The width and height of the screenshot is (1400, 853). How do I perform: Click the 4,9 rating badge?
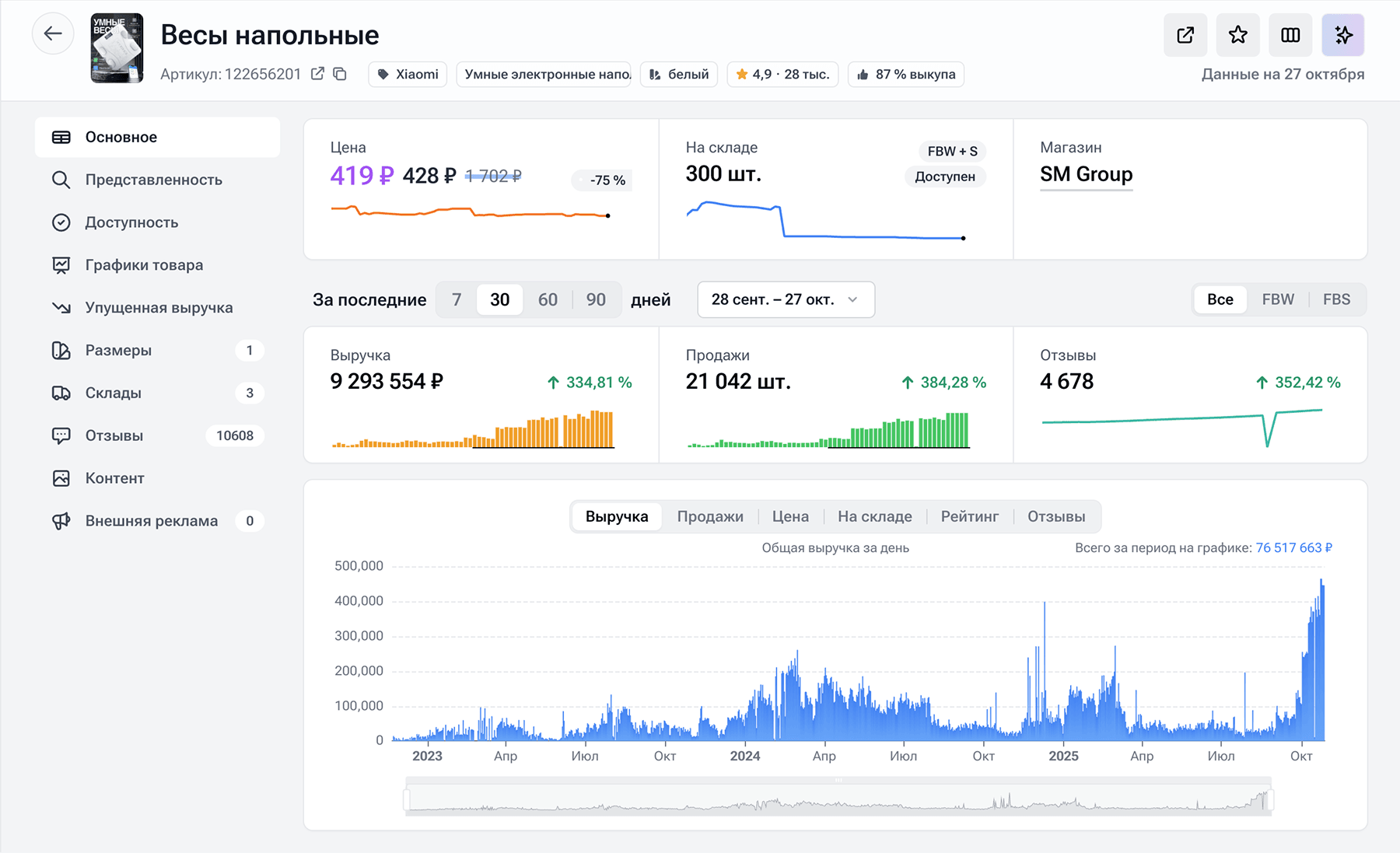tap(782, 75)
